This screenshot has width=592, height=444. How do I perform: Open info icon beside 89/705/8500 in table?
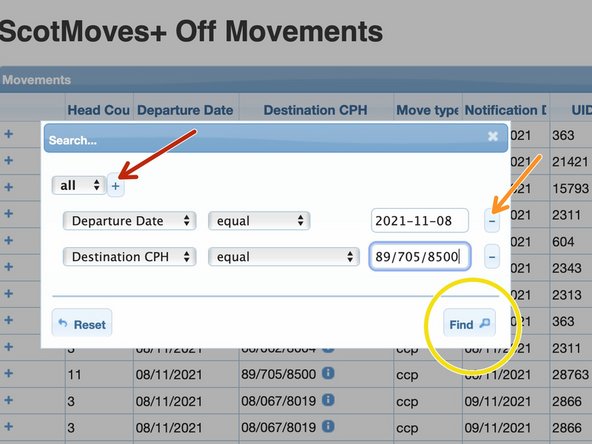(x=328, y=373)
